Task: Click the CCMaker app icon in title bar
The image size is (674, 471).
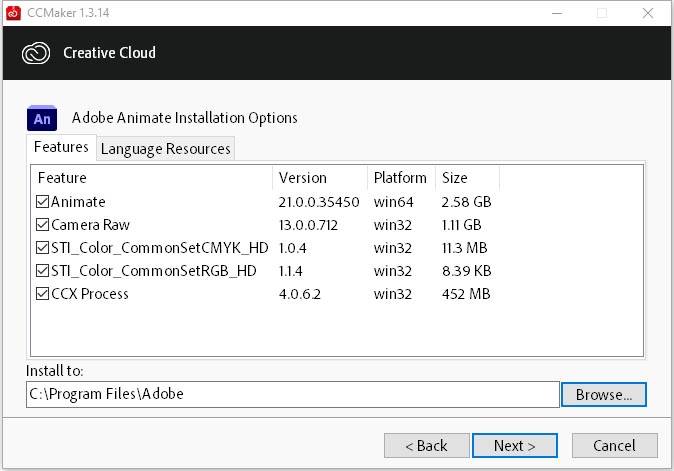Action: click(13, 13)
